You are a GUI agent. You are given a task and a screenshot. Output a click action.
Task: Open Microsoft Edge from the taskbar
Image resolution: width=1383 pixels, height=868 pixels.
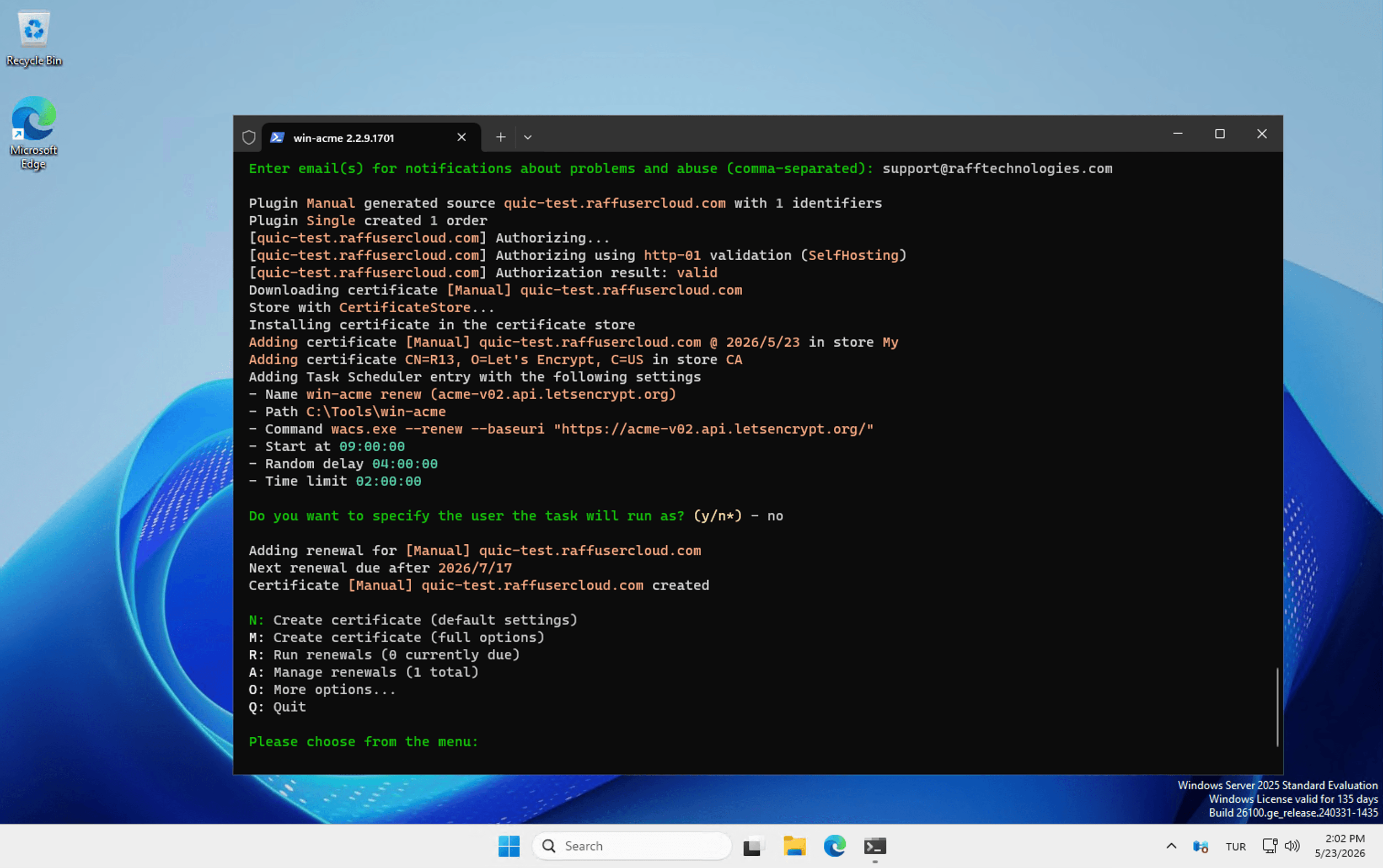(835, 846)
